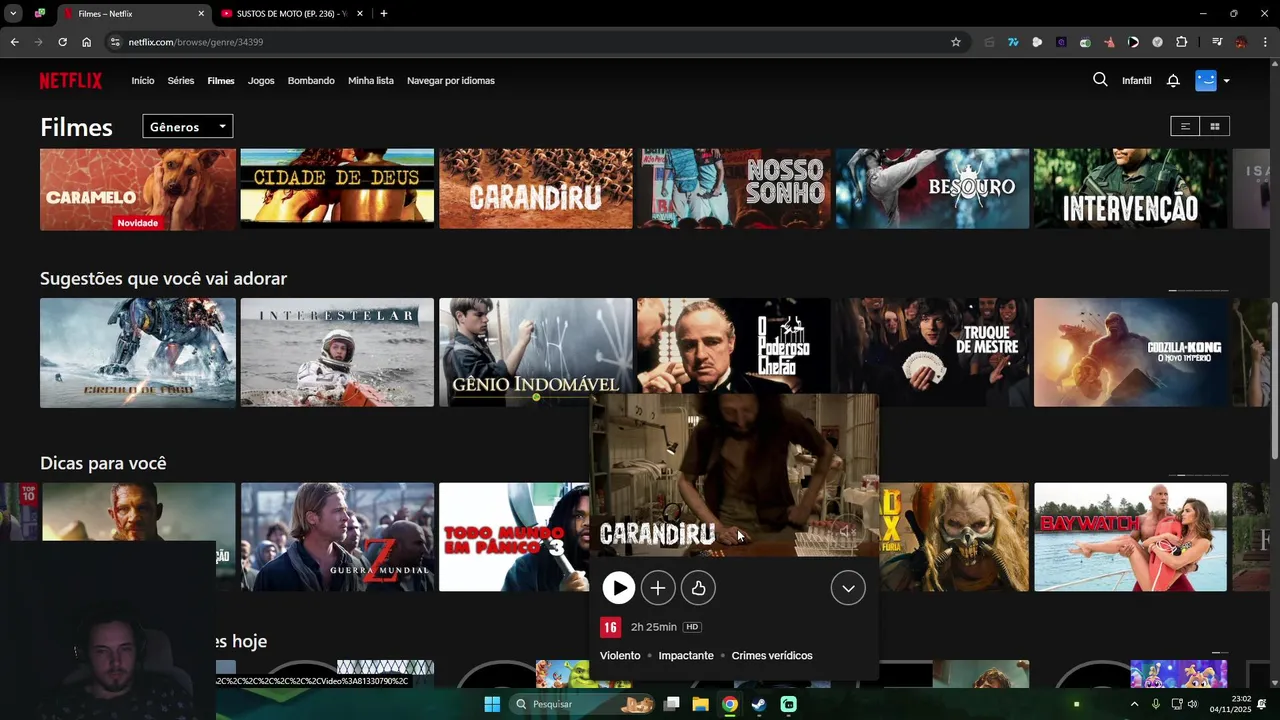Viewport: 1280px width, 720px height.
Task: Show hidden system tray icons
Action: point(1134,704)
